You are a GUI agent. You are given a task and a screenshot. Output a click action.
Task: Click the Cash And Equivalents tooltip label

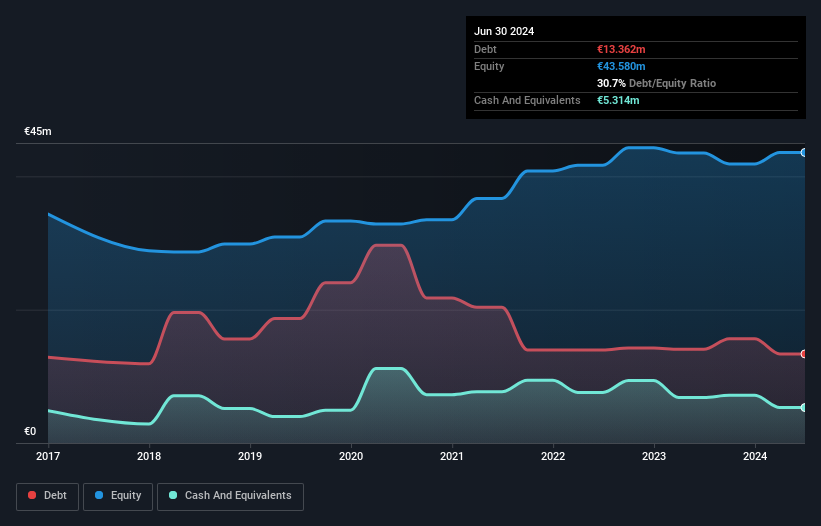[527, 100]
